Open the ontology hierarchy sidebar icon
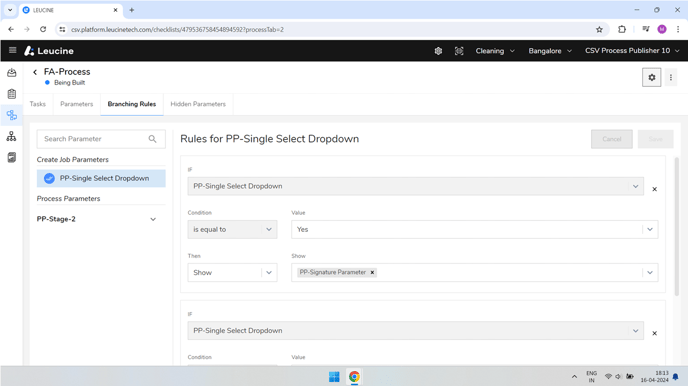The image size is (688, 386). click(11, 136)
